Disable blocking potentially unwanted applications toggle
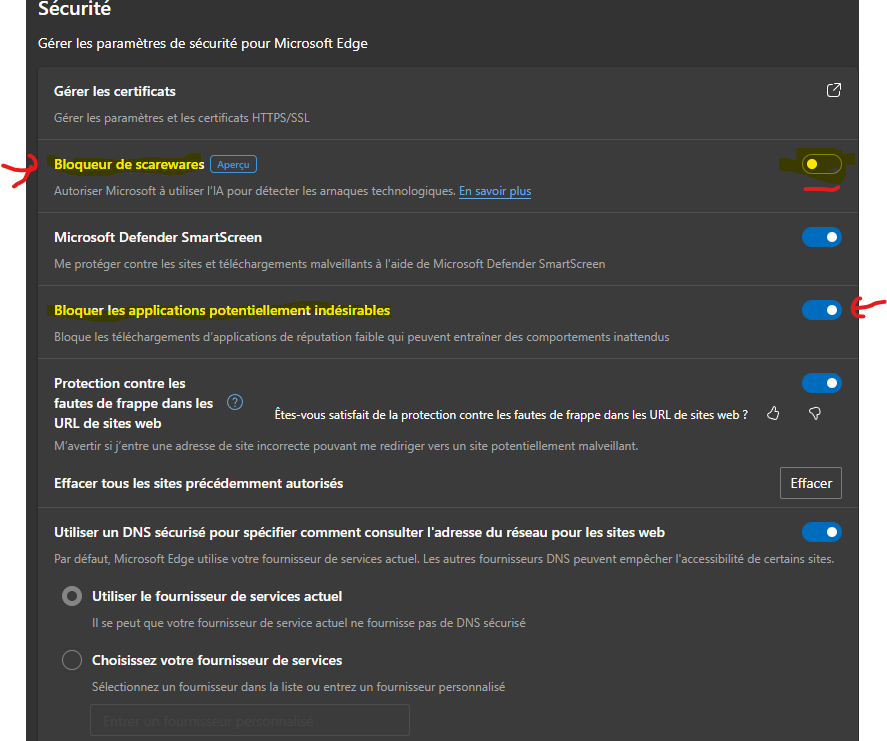 click(821, 310)
